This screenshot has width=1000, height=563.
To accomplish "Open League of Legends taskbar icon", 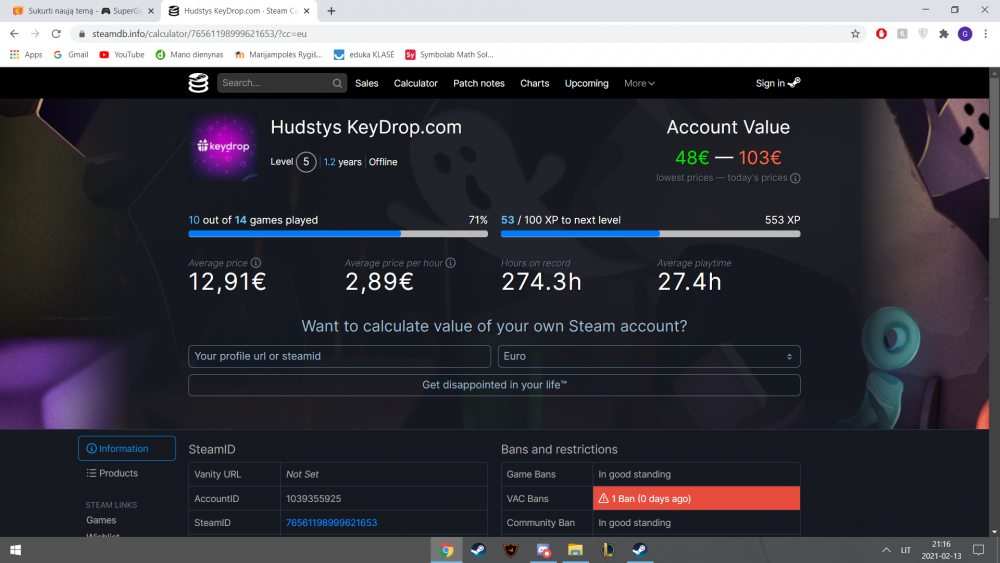I will (607, 550).
